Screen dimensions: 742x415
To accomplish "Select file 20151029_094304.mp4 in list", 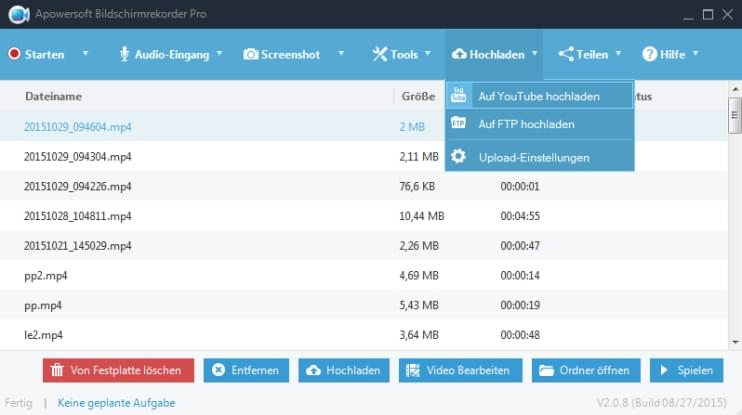I will coord(78,157).
